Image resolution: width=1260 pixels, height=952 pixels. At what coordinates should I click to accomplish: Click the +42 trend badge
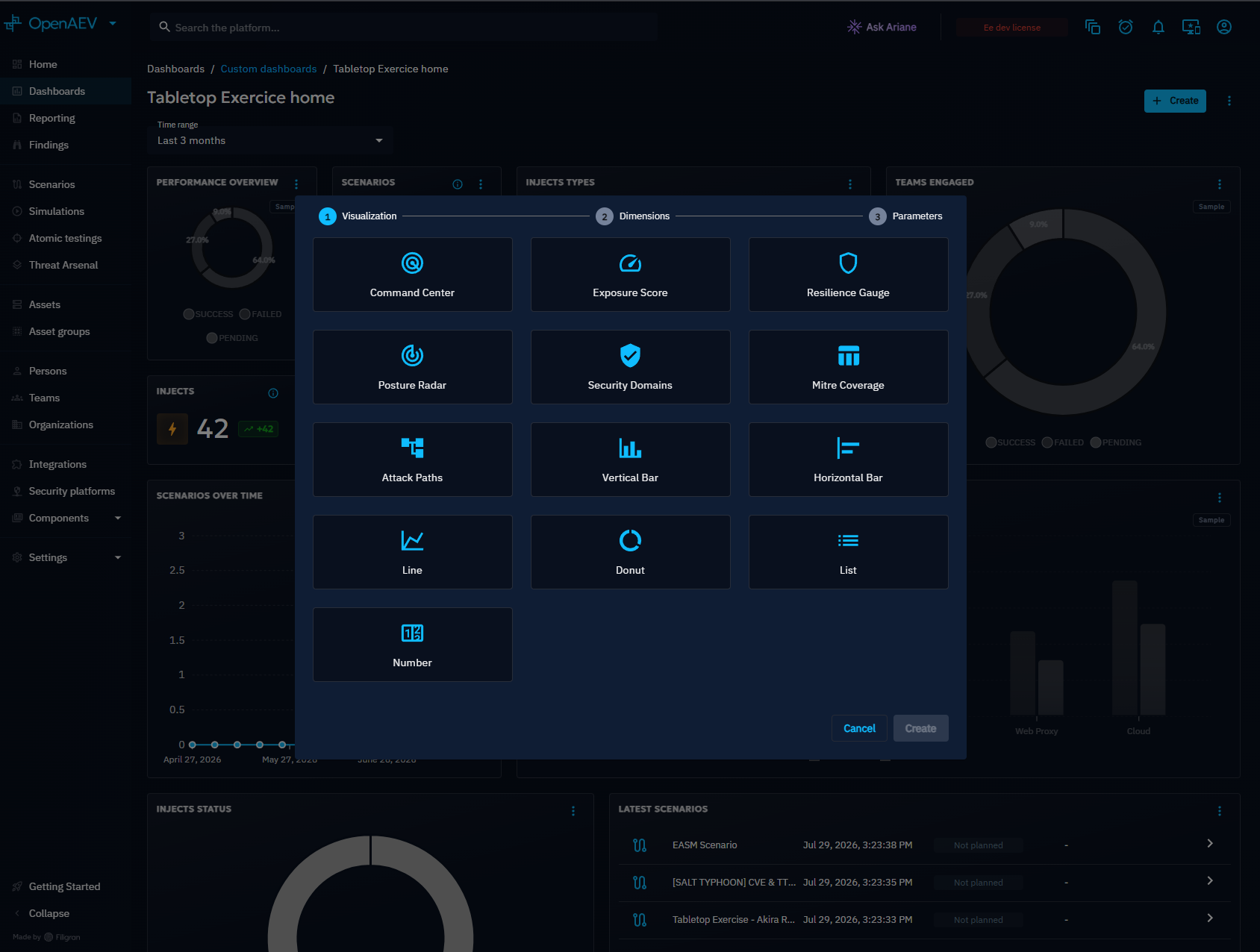click(258, 429)
